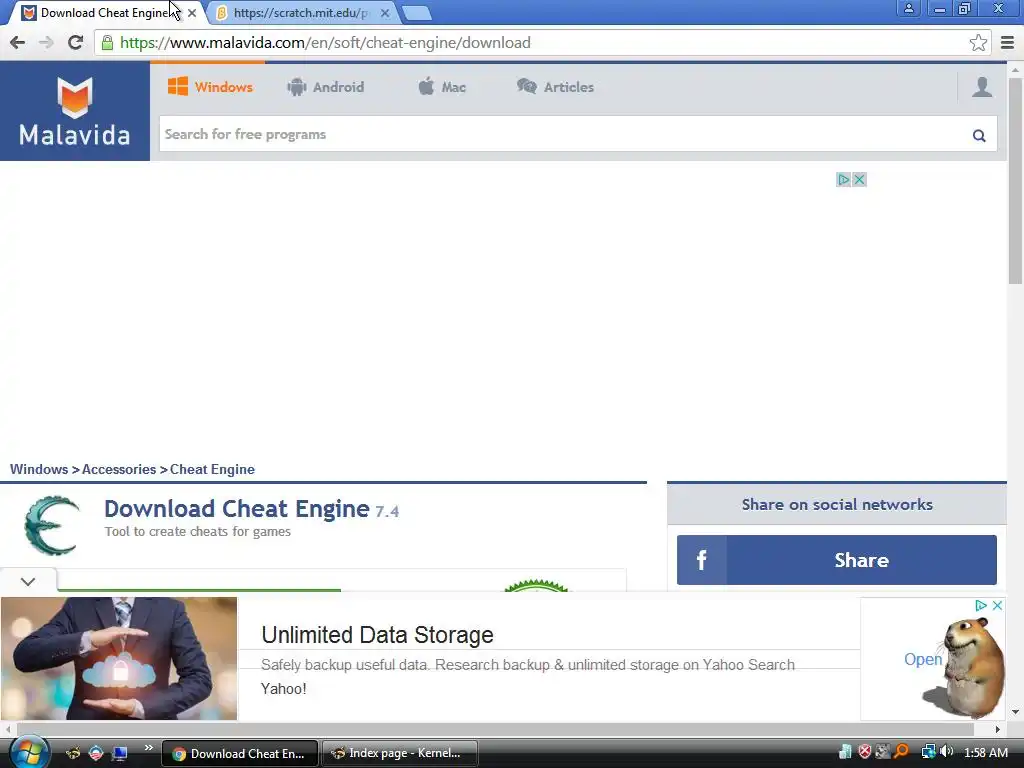Go back with the browser back arrow

coord(18,43)
